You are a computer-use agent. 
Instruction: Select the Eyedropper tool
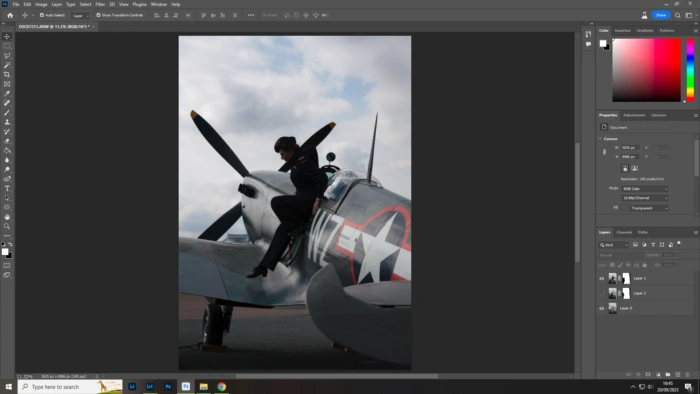tap(7, 93)
